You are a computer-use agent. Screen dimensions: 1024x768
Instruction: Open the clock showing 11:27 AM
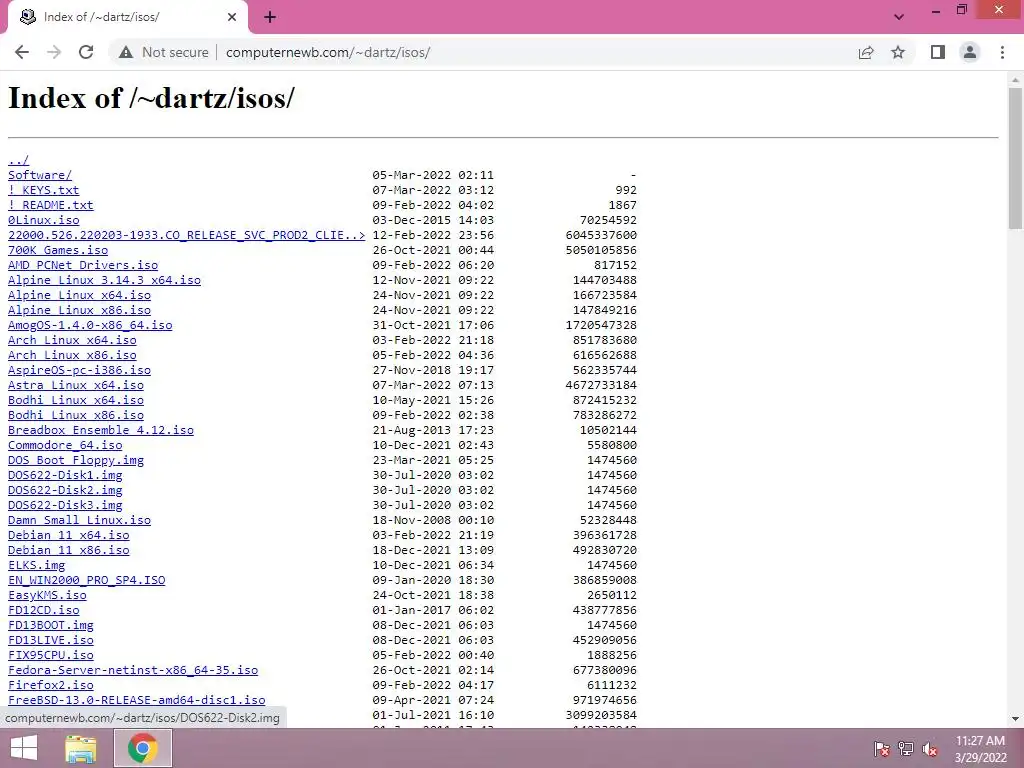point(980,748)
